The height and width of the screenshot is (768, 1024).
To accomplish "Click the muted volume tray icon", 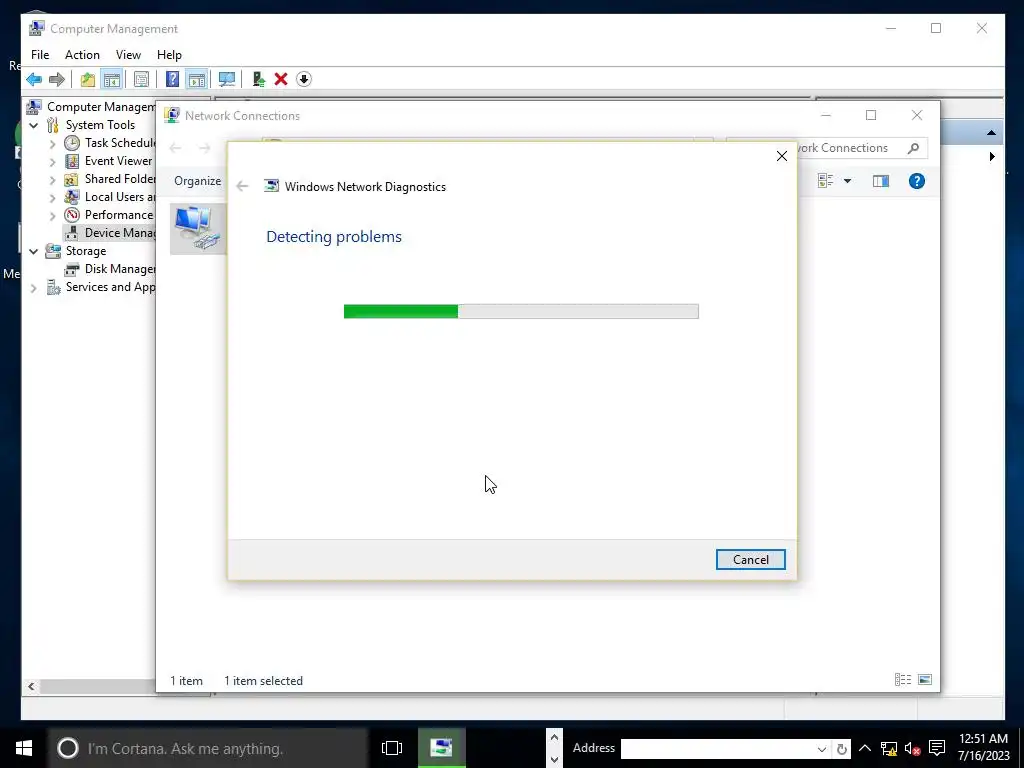I will tap(912, 748).
